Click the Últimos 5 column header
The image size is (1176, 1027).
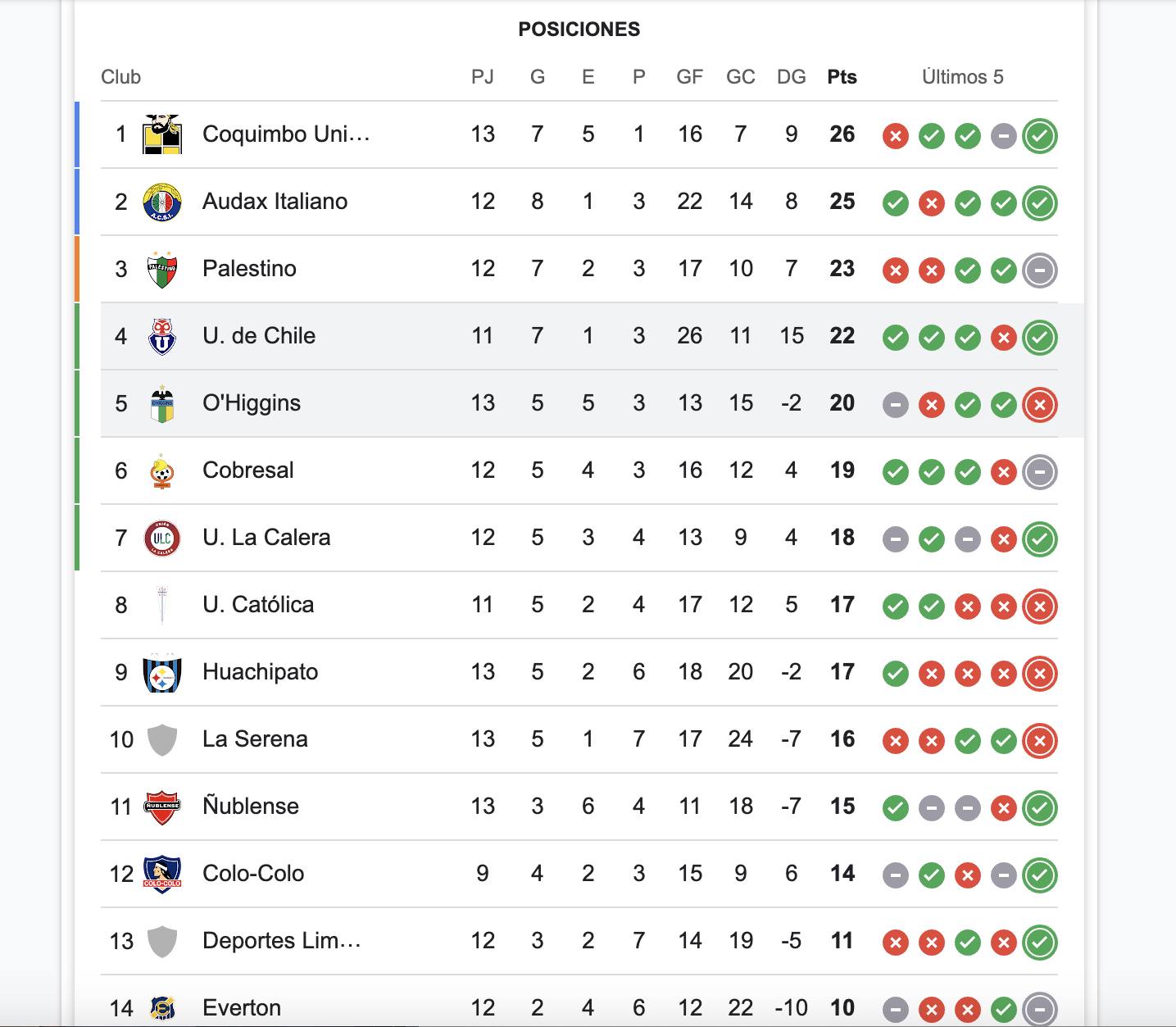[962, 77]
